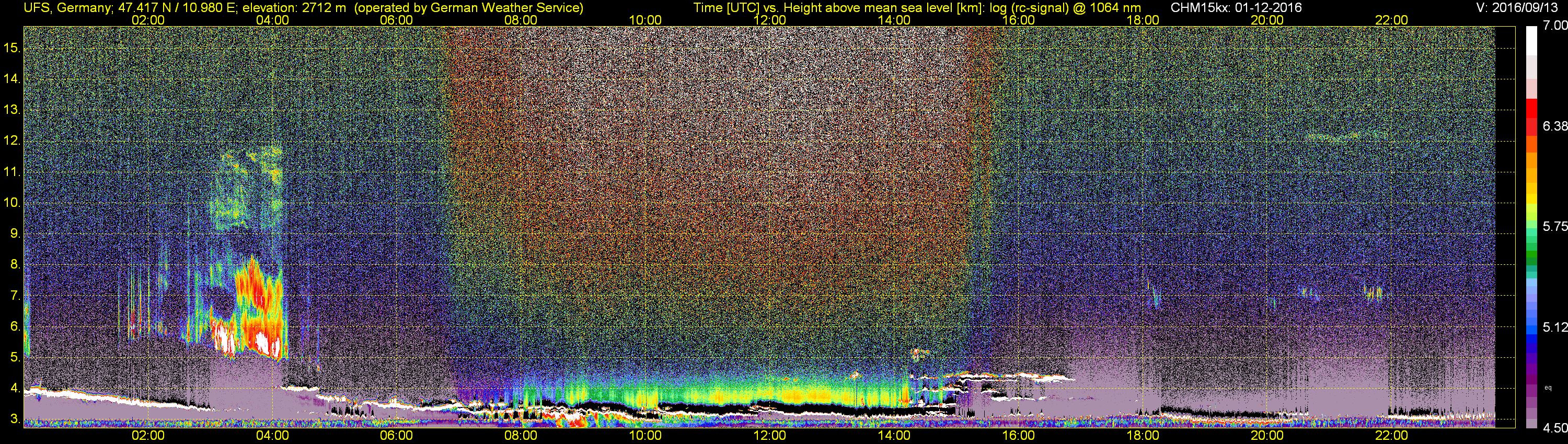Pick the 3. km height axis label
Screen dimensions: 1568x444
coord(15,419)
